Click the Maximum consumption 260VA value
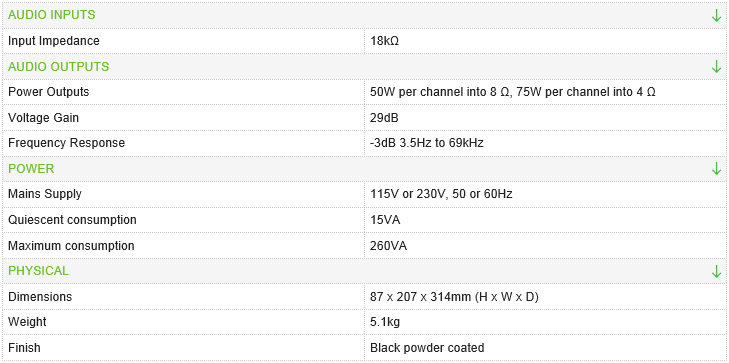Image resolution: width=729 pixels, height=363 pixels. tap(388, 245)
